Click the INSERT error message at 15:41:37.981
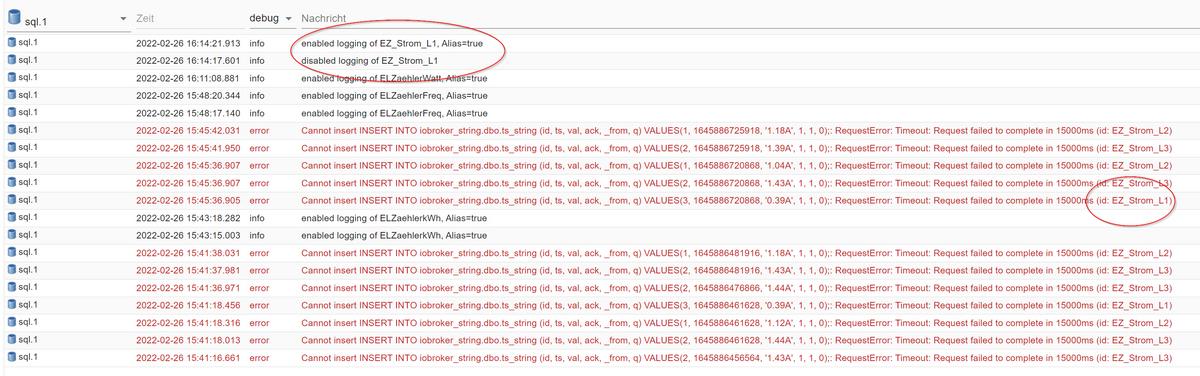 (x=737, y=270)
